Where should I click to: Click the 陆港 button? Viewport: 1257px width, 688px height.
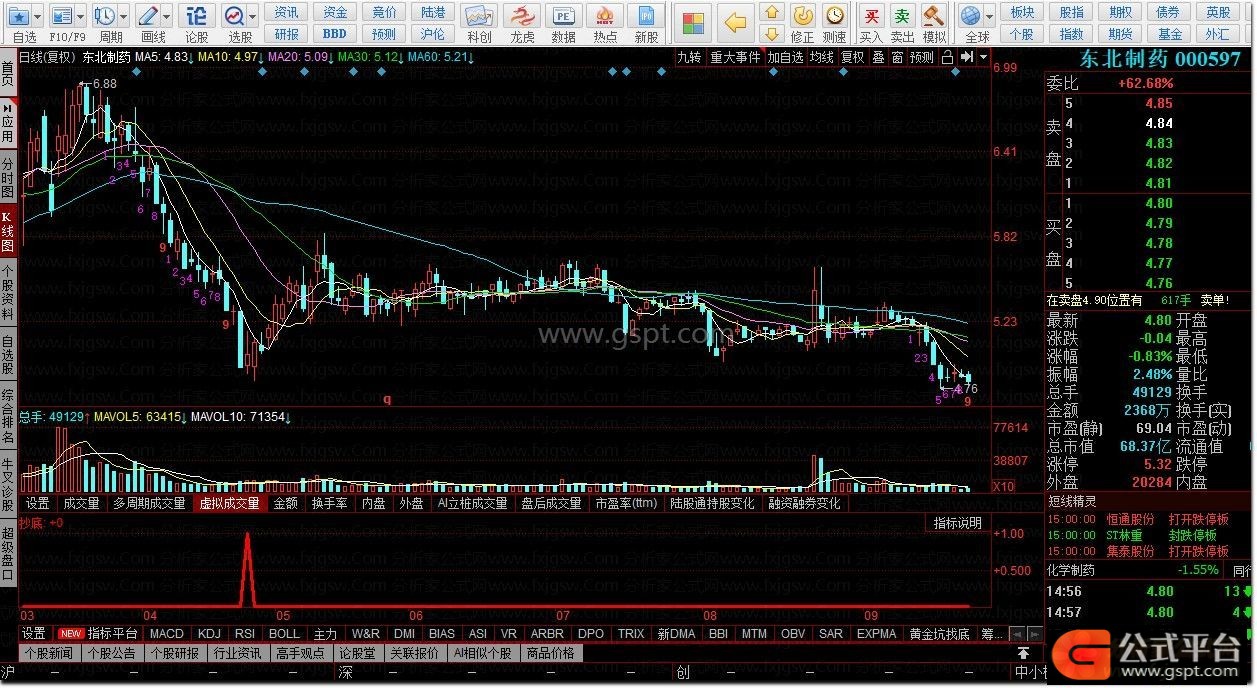tap(433, 12)
